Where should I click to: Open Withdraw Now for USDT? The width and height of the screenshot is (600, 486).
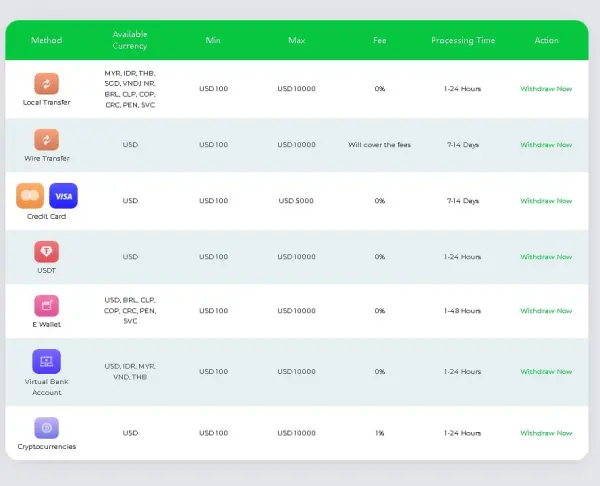(546, 257)
